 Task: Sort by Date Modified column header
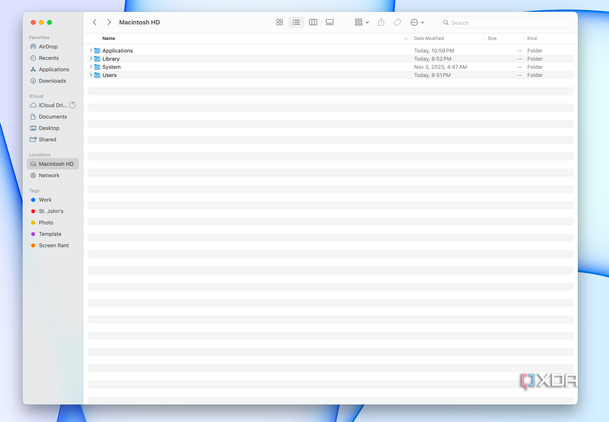tap(429, 38)
